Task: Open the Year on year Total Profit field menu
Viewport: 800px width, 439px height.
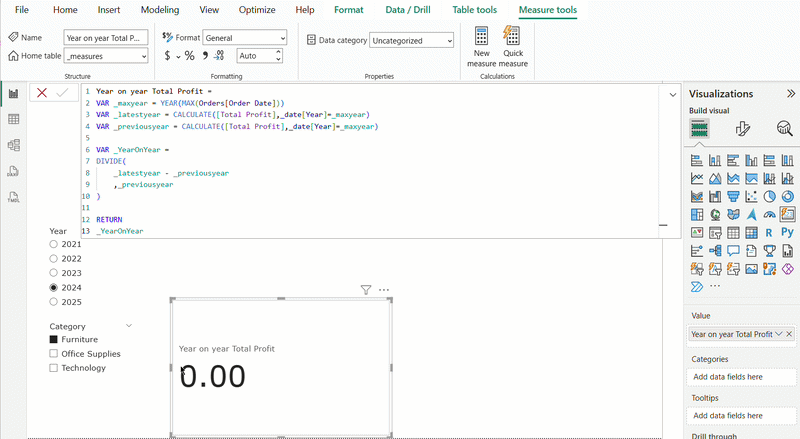Action: click(x=779, y=334)
